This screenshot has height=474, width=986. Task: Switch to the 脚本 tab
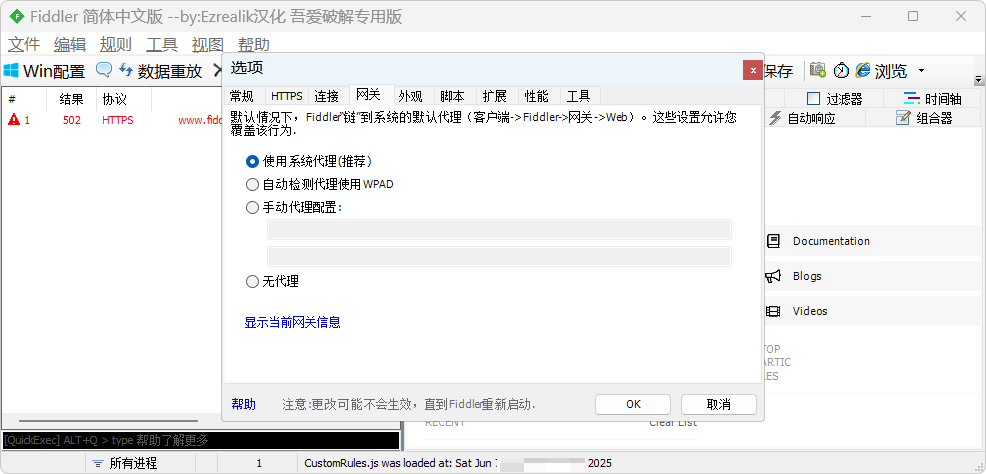[x=453, y=96]
